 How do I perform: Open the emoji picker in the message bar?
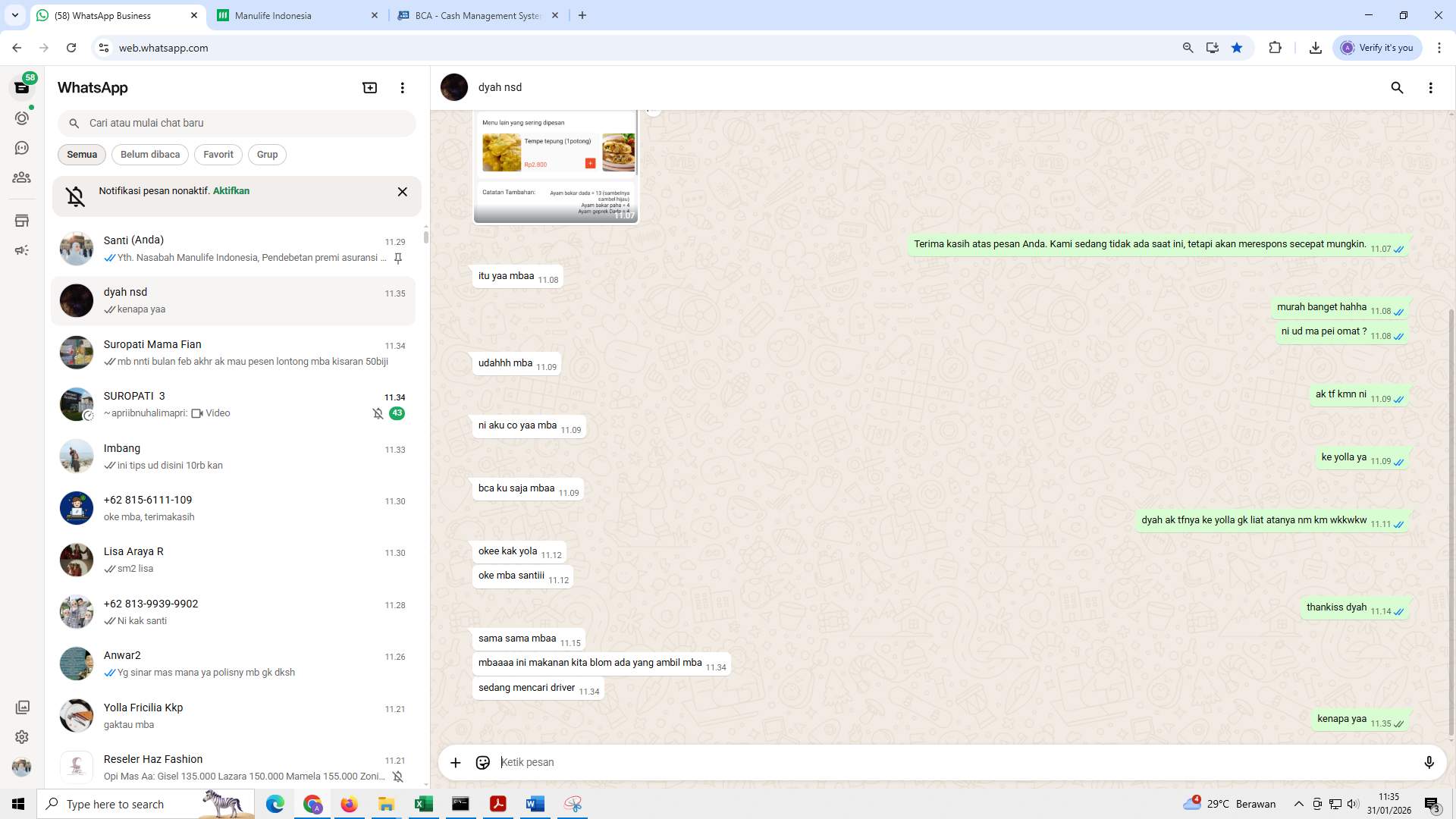tap(483, 762)
